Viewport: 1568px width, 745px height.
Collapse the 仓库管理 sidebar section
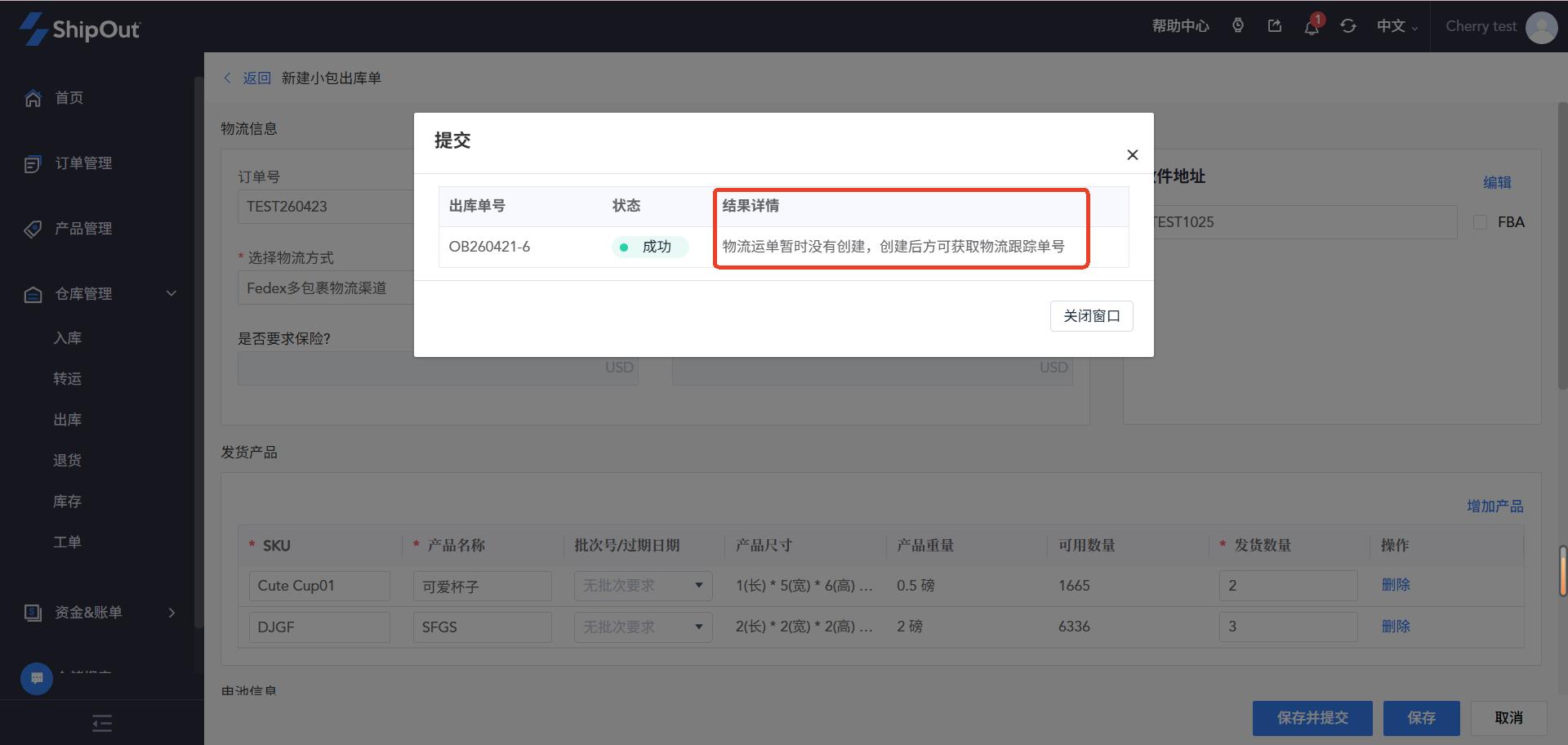(x=171, y=294)
